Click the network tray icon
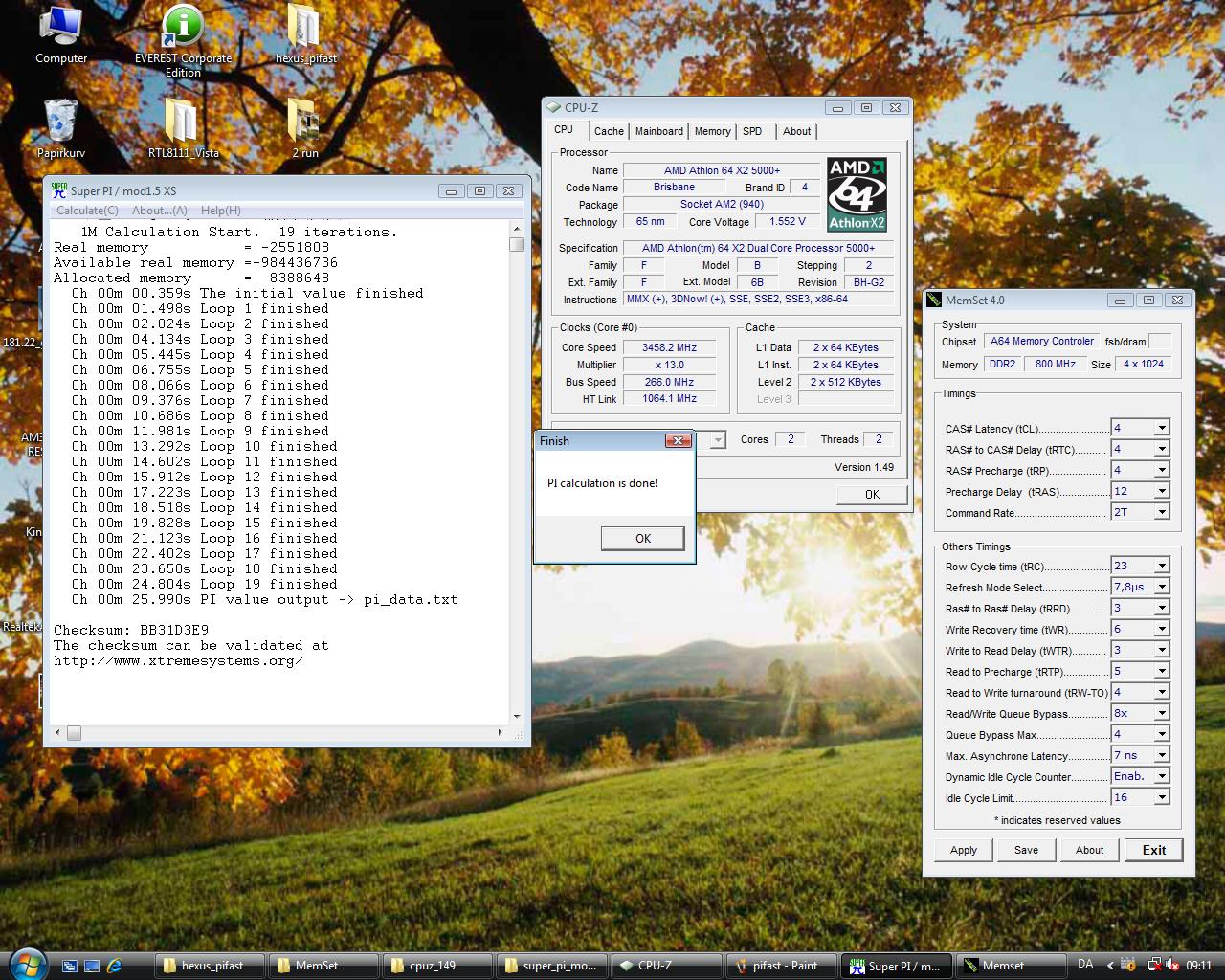 tap(1154, 966)
